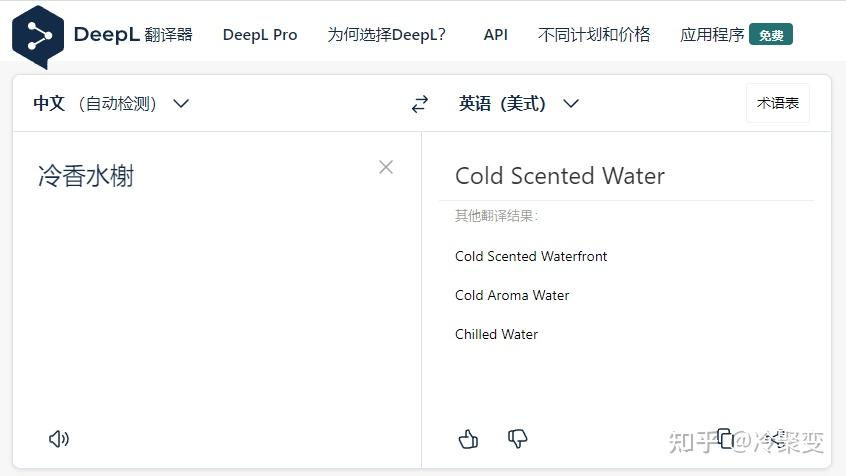Open 不同计划和价格 pricing link
The image size is (846, 476).
coord(594,34)
